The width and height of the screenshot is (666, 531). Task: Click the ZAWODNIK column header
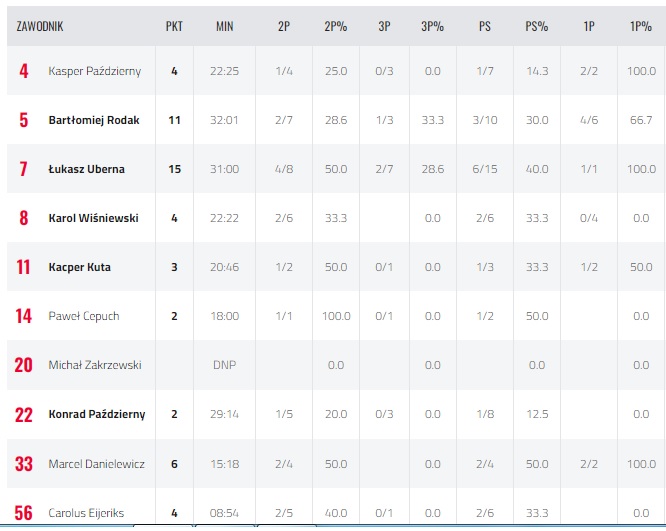40,26
